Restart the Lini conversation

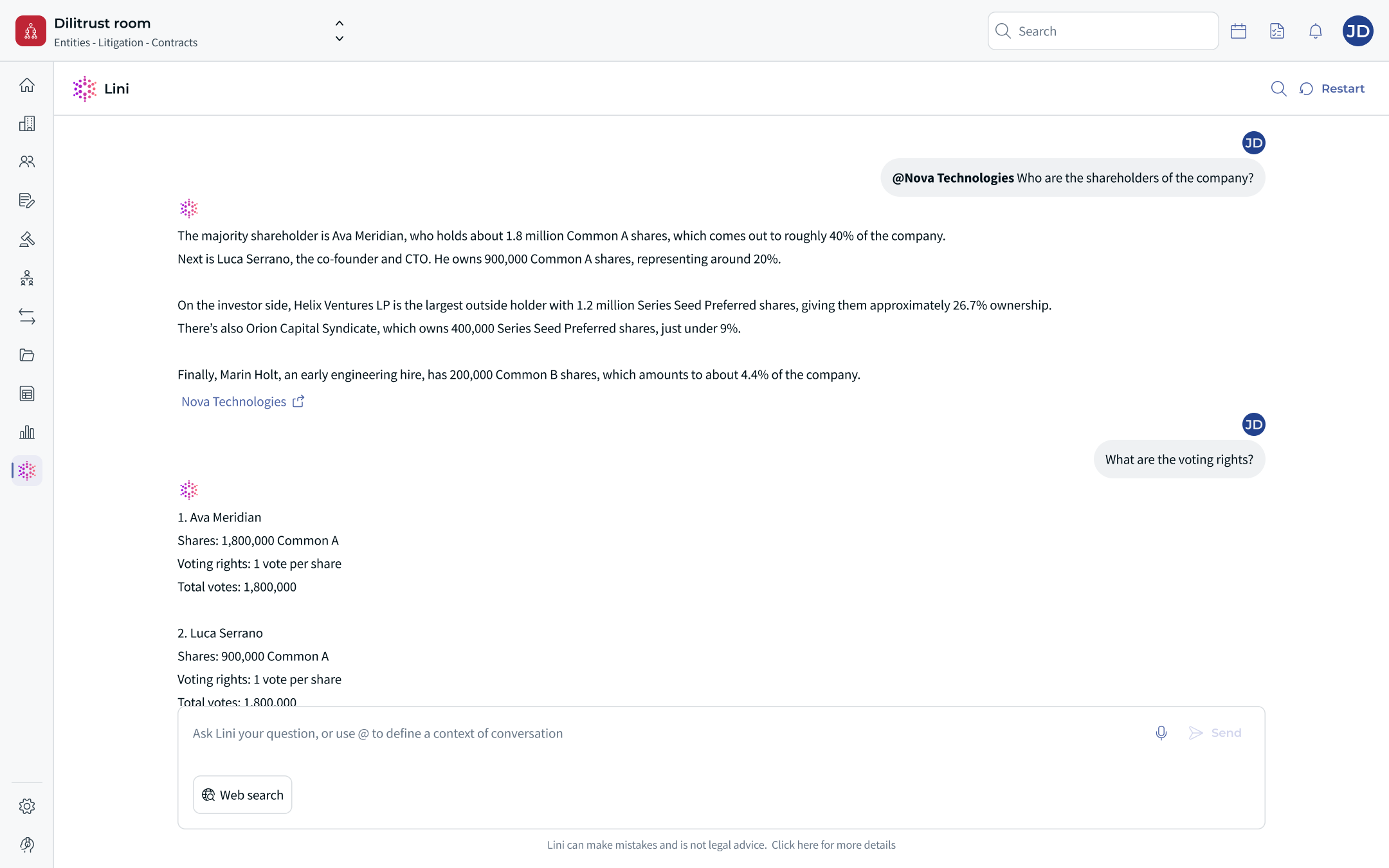pos(1332,89)
